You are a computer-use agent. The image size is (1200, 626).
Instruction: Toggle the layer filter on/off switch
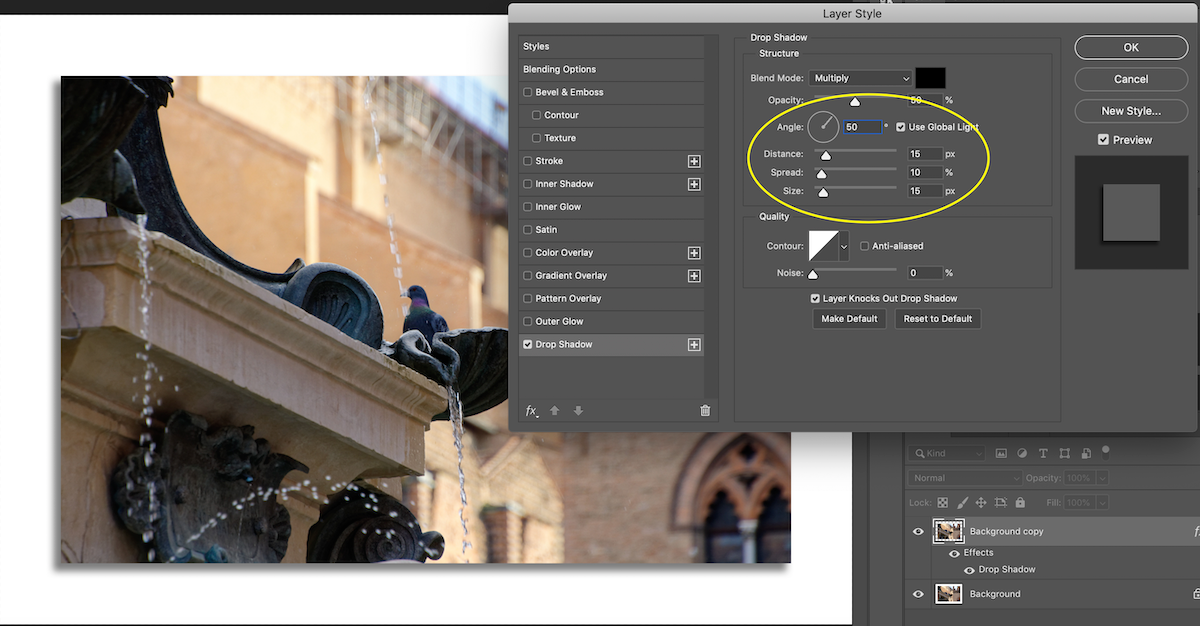pos(1105,451)
